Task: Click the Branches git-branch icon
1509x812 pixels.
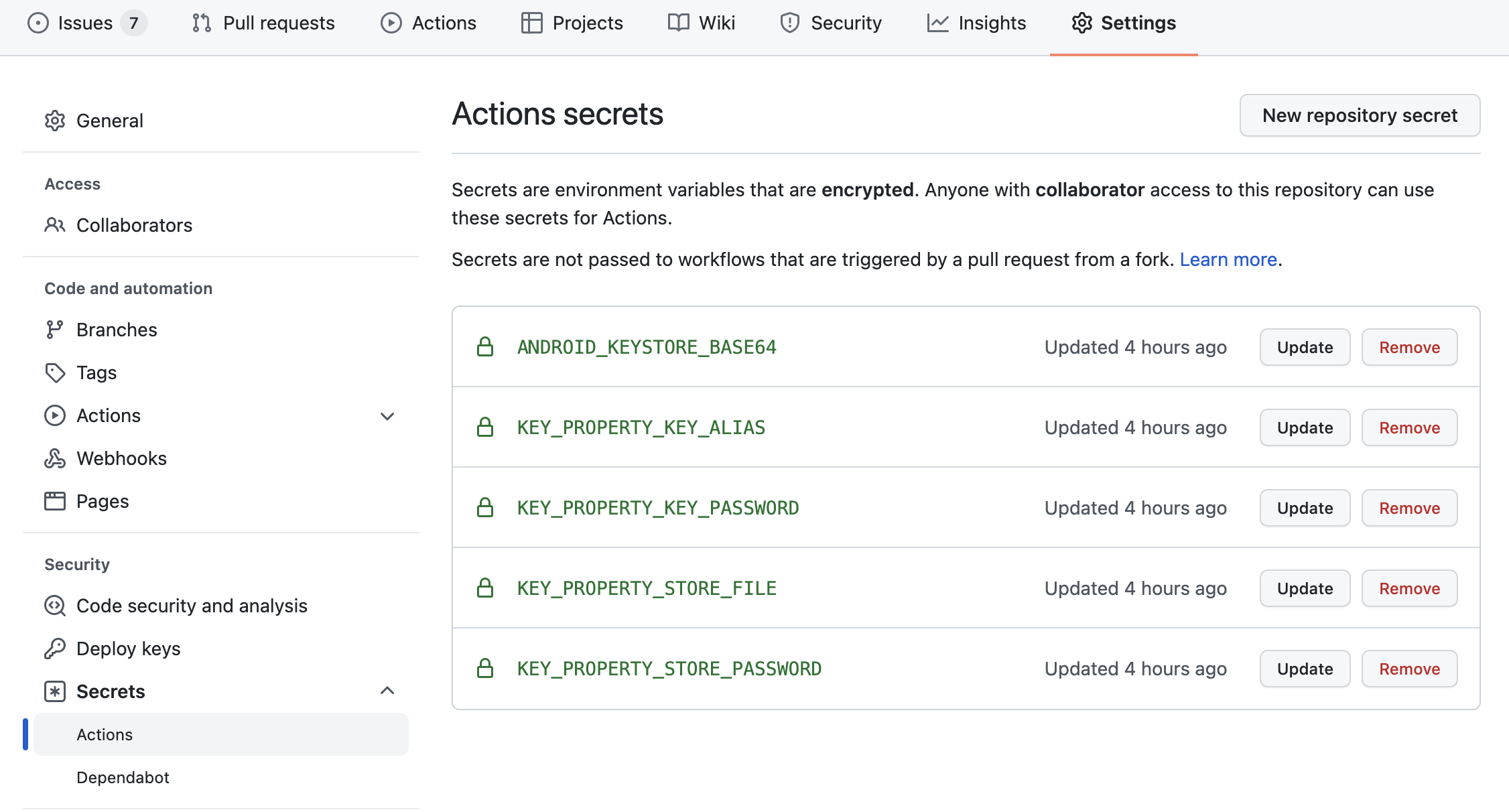Action: (55, 330)
